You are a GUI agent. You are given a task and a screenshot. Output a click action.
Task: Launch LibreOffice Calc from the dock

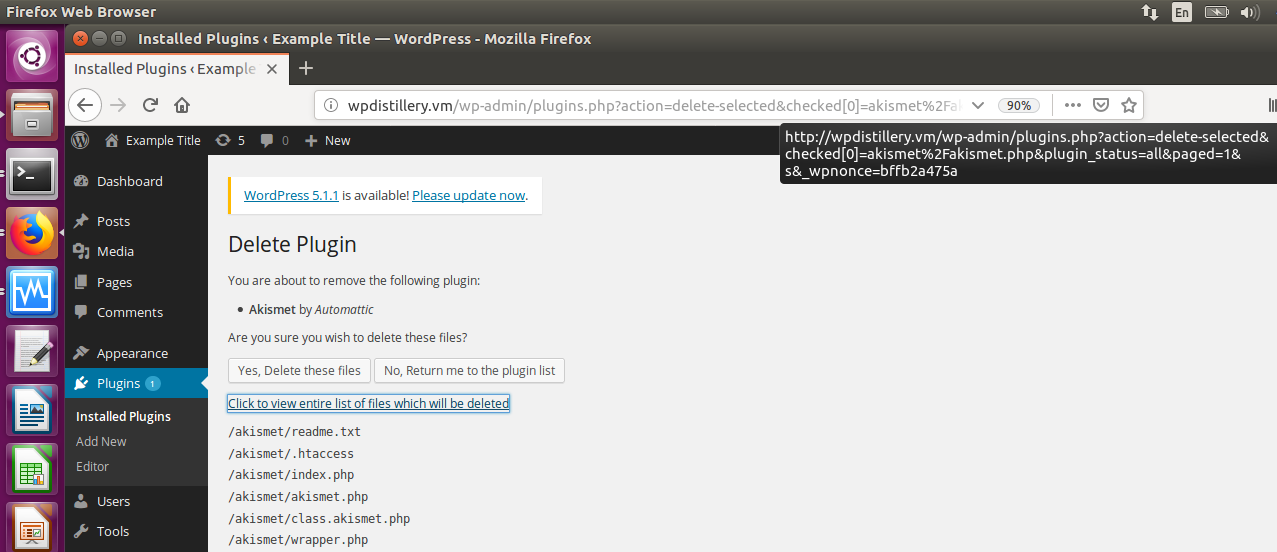pos(32,469)
